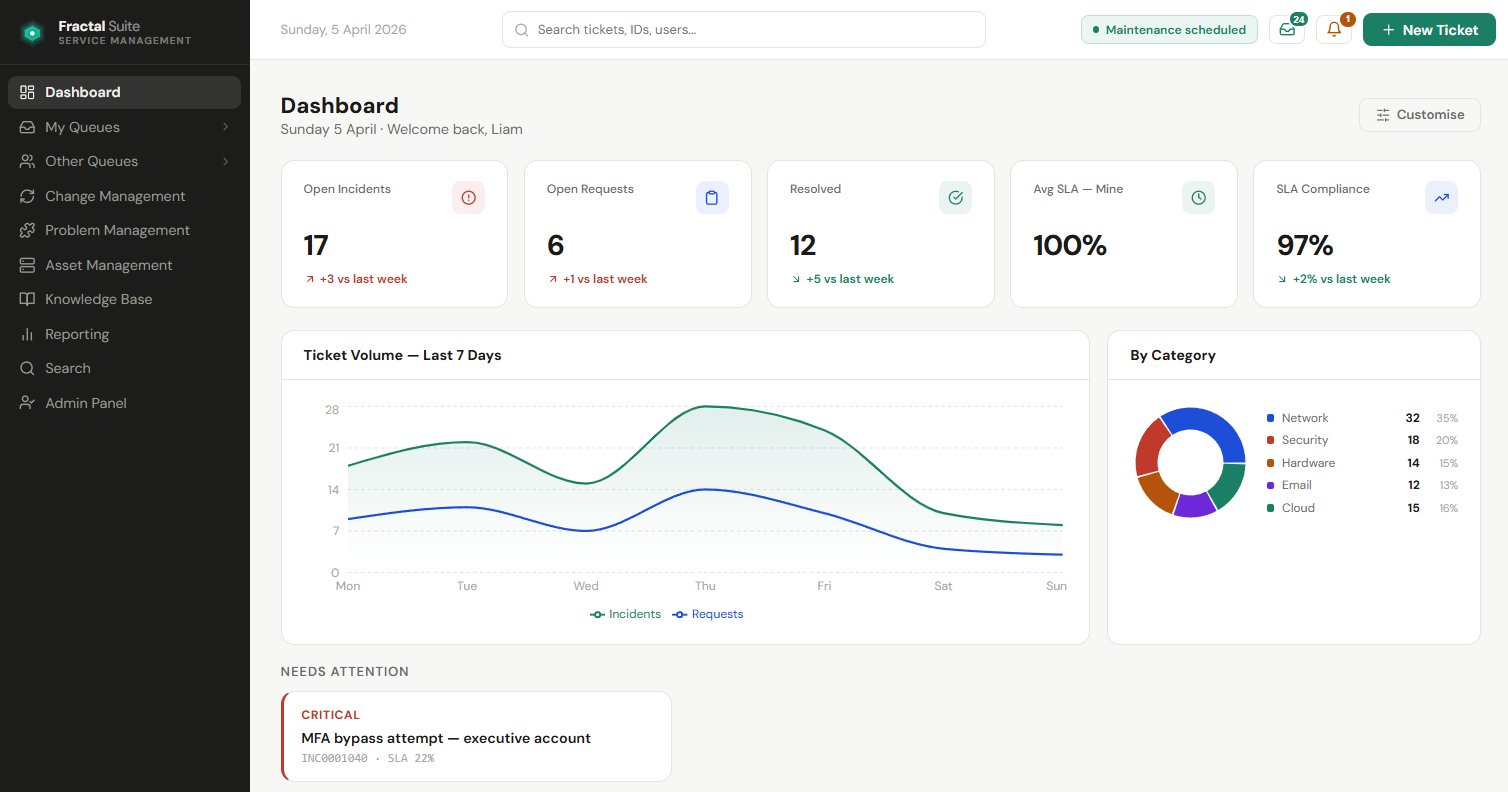
Task: Click the Knowledge Base book icon
Action: [27, 299]
